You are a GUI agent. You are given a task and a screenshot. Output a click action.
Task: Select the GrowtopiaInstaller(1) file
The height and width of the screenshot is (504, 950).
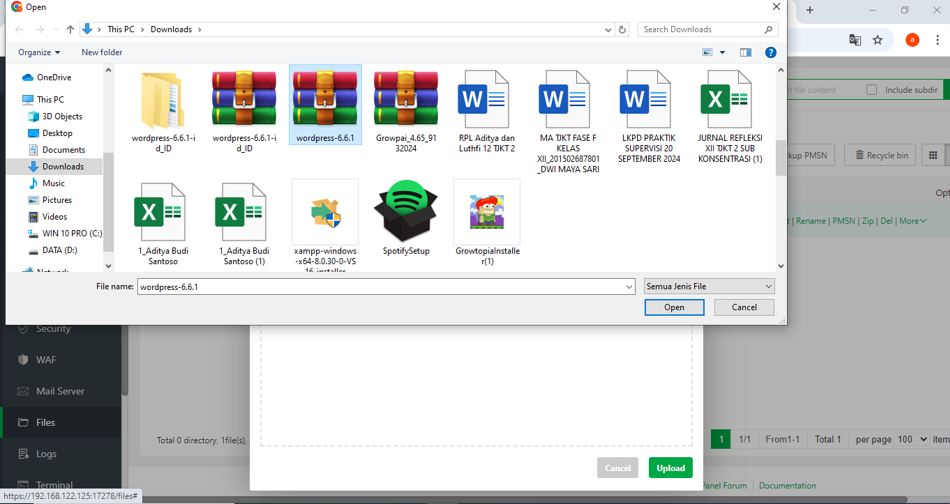tap(487, 223)
